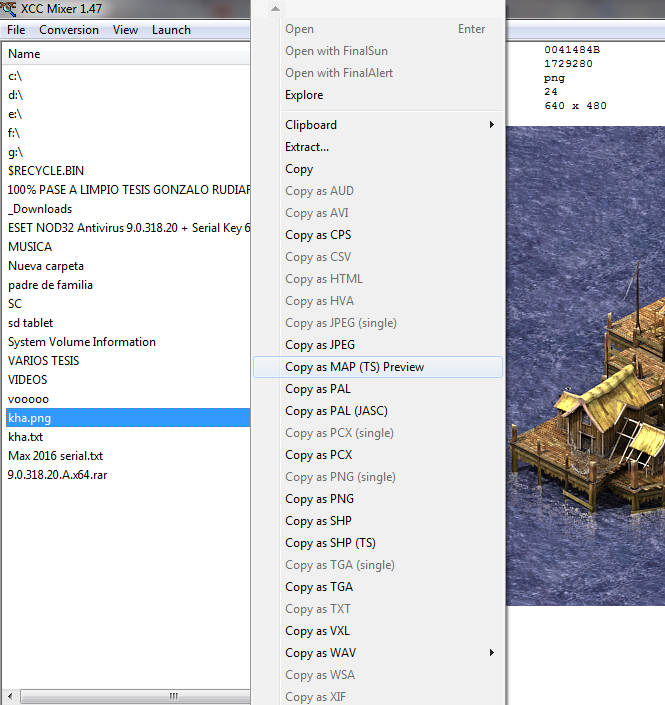Open the View menu

coord(125,30)
